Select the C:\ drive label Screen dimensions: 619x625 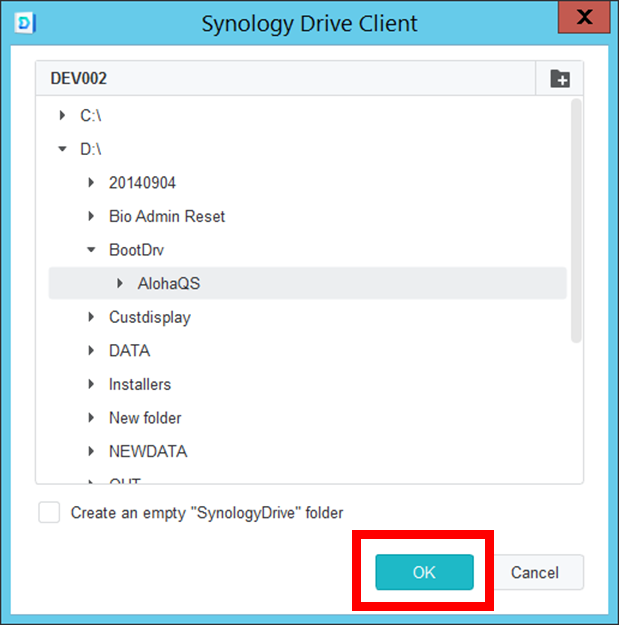click(90, 116)
